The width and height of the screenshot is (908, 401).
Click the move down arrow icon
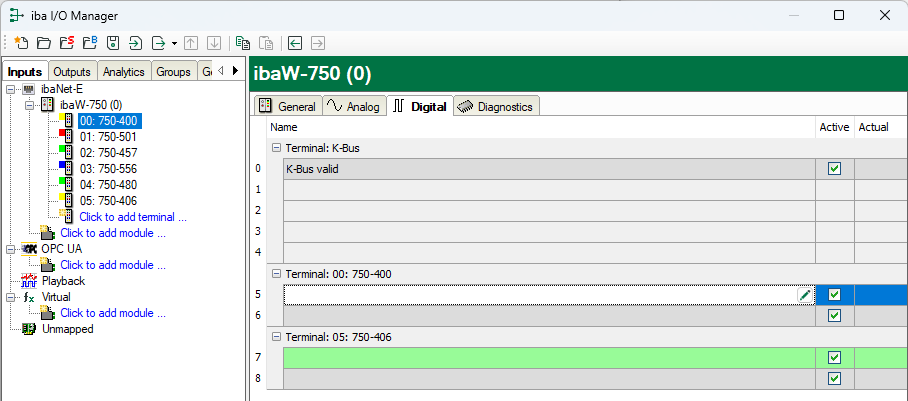click(214, 43)
